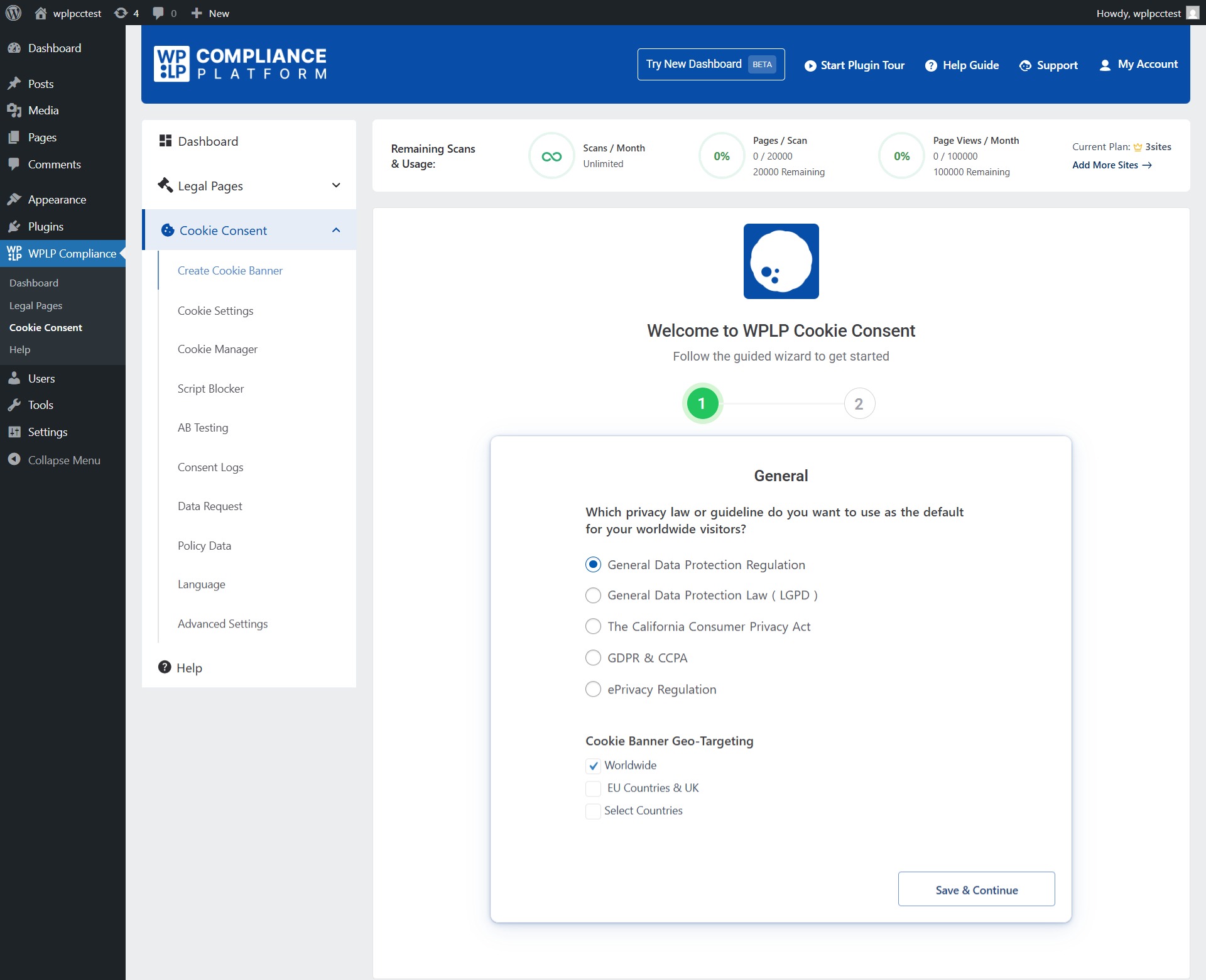
Task: Select The California Consumer Privacy Act option
Action: 593,626
